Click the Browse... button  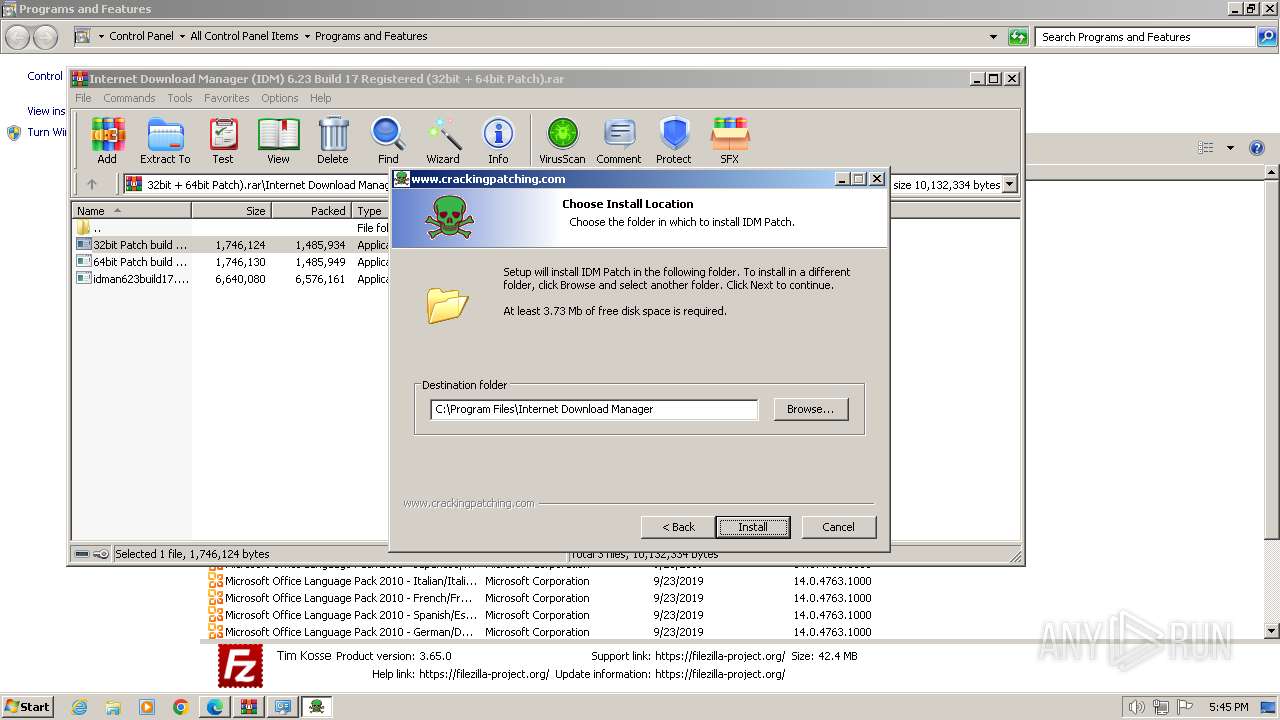click(x=811, y=409)
